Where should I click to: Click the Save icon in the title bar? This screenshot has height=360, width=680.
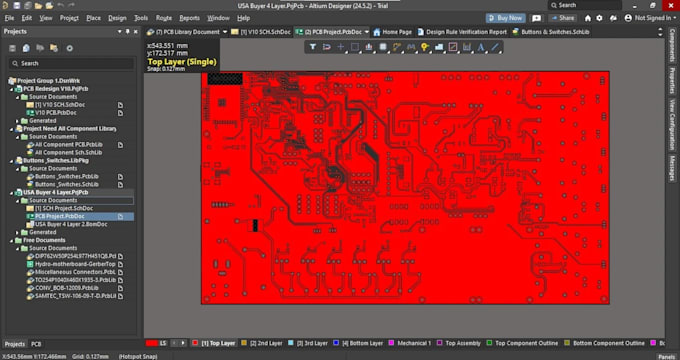click(16, 6)
